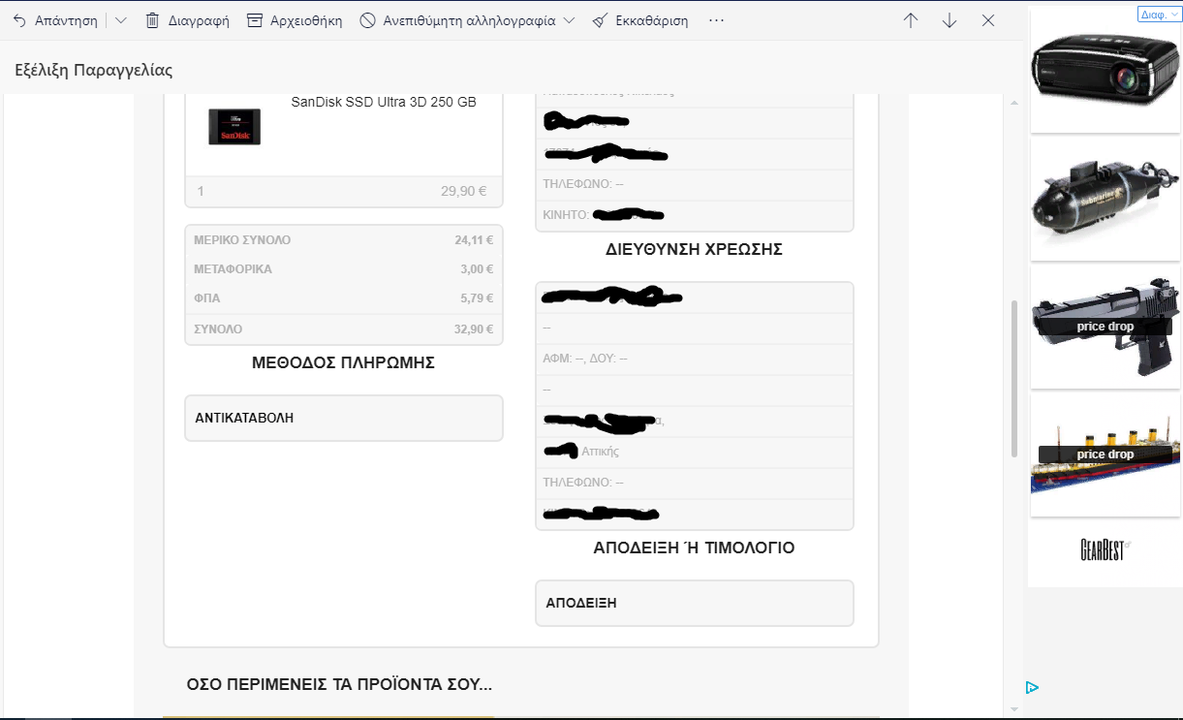1183x720 pixels.
Task: Click the ΜΕΡΙΚΟ ΣΥΝΟΛΟ row label
Action: 242,240
